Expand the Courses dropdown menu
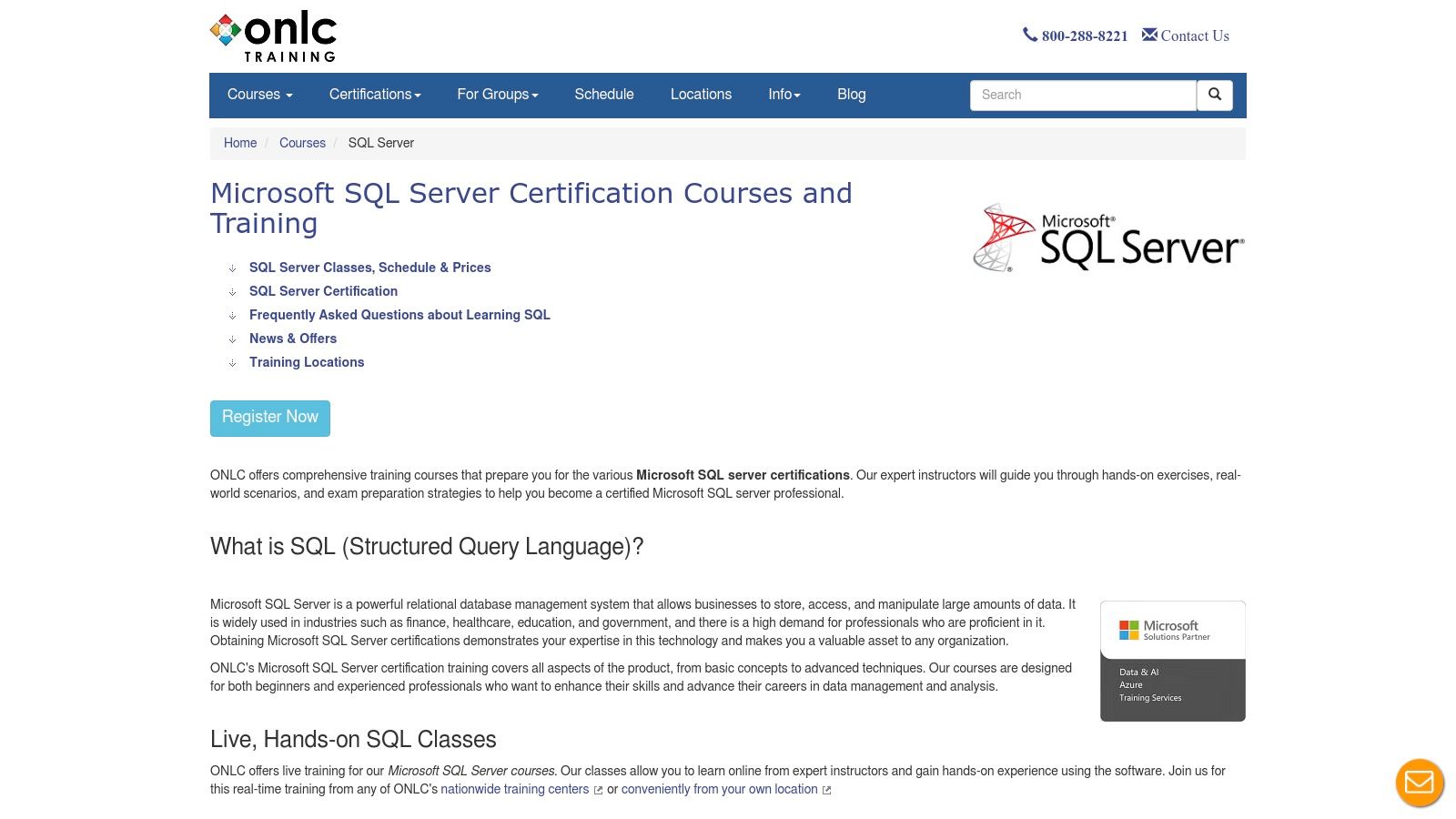This screenshot has height=819, width=1456. point(260,95)
